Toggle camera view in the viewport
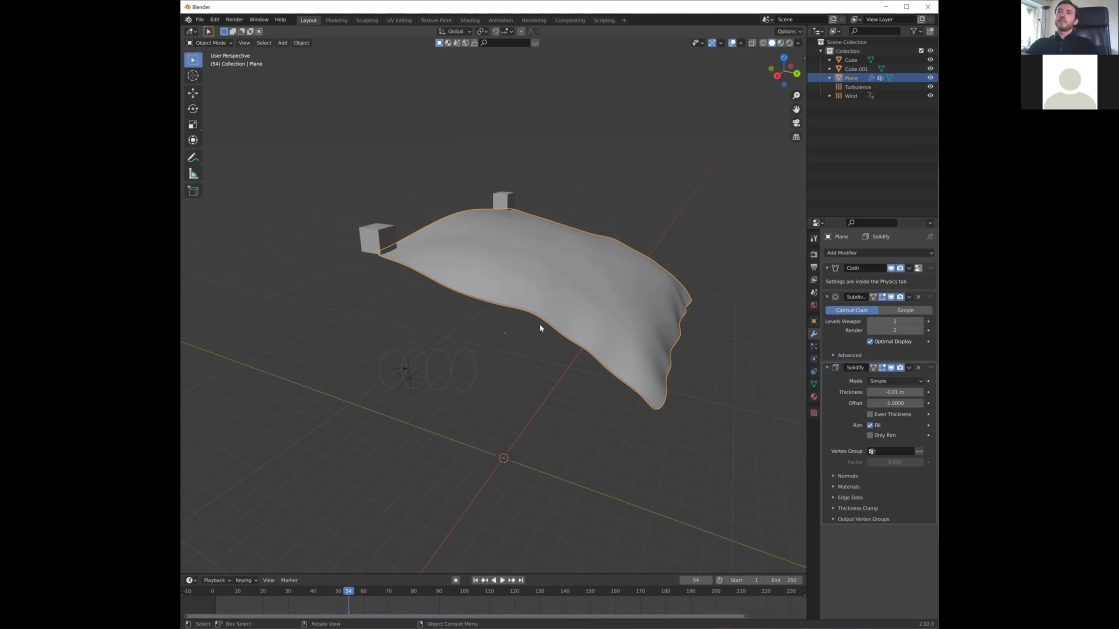The height and width of the screenshot is (629, 1119). click(796, 123)
